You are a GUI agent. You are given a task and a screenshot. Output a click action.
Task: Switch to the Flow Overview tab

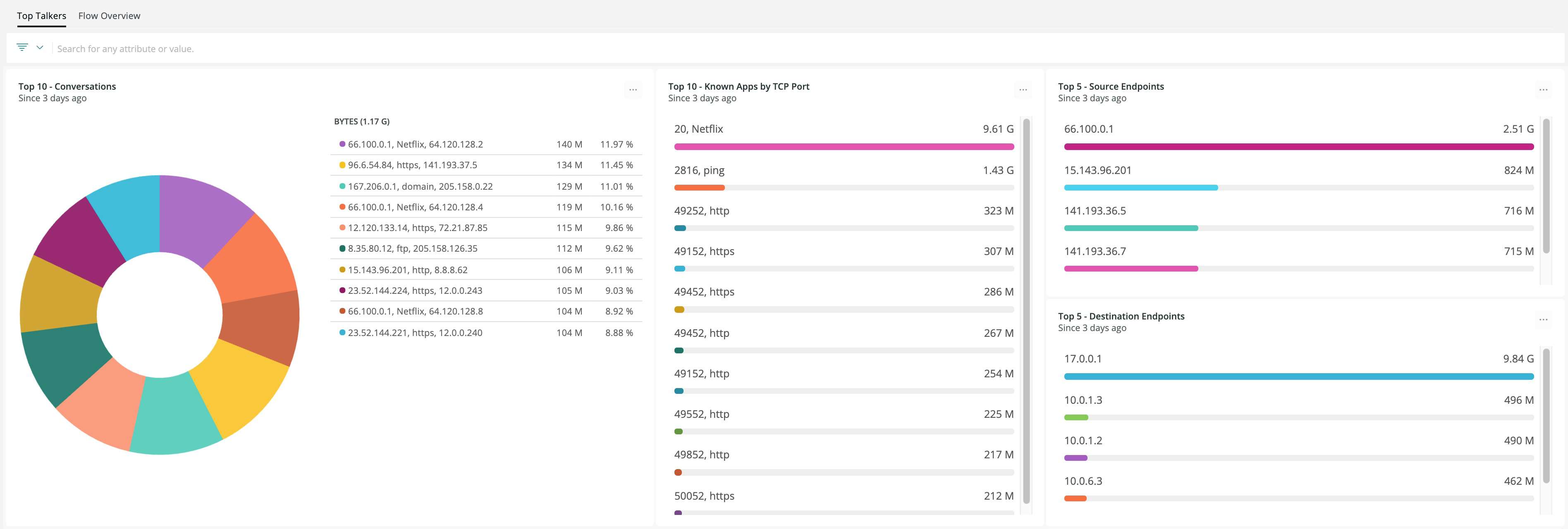[x=109, y=16]
